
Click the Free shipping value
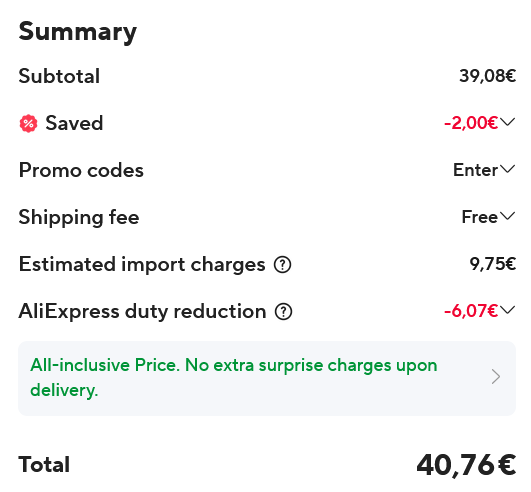pyautogui.click(x=480, y=217)
